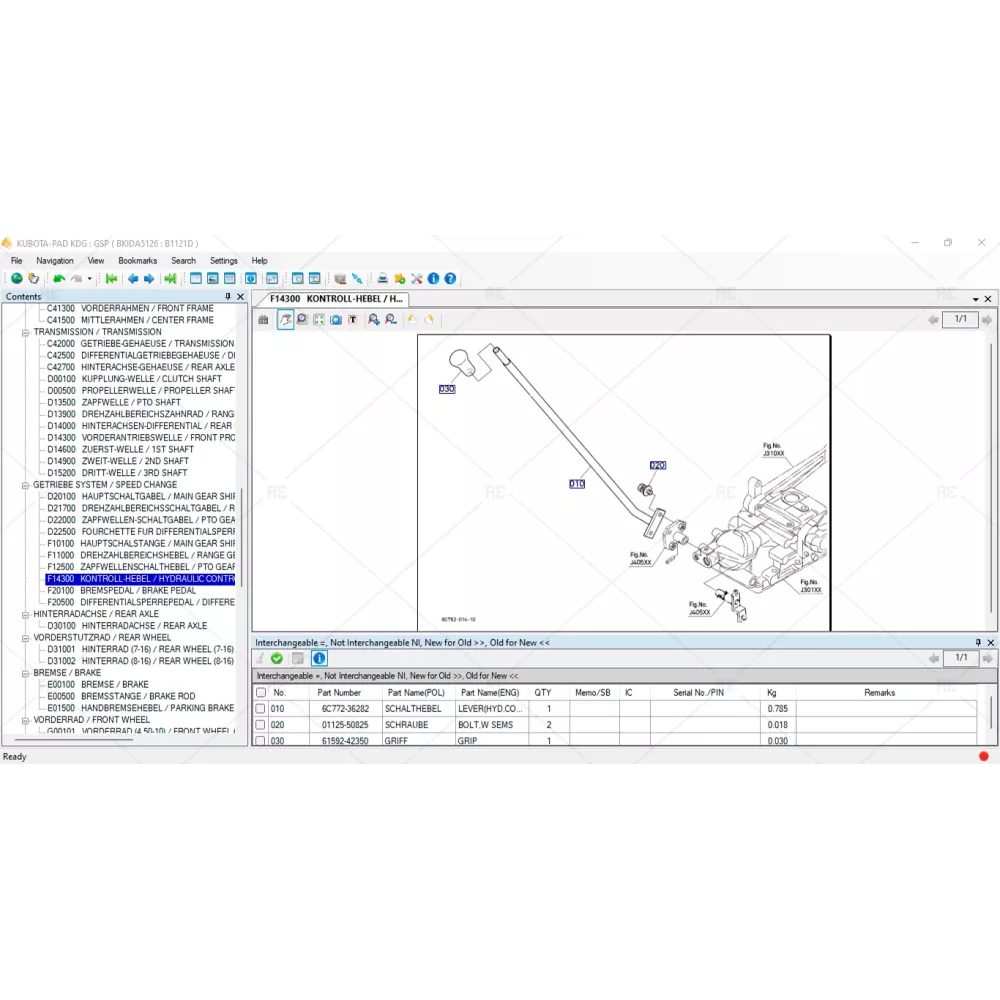Click the camera snapshot icon above diagram

(336, 320)
